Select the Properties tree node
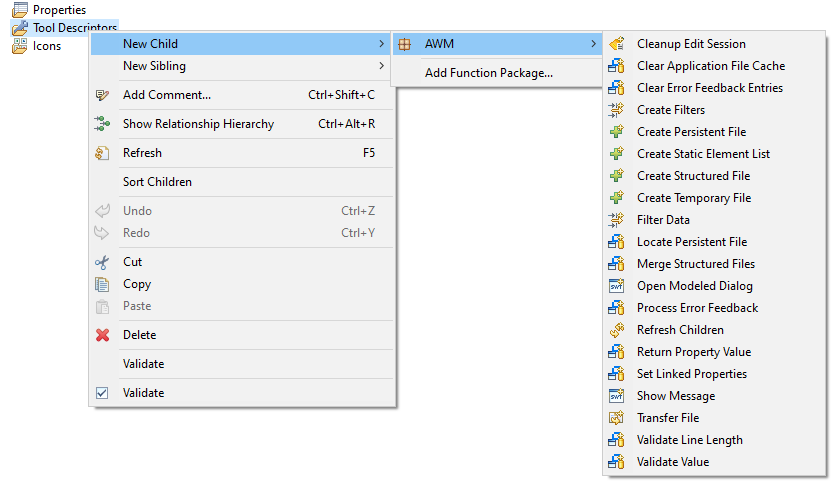This screenshot has width=833, height=484. click(x=59, y=10)
